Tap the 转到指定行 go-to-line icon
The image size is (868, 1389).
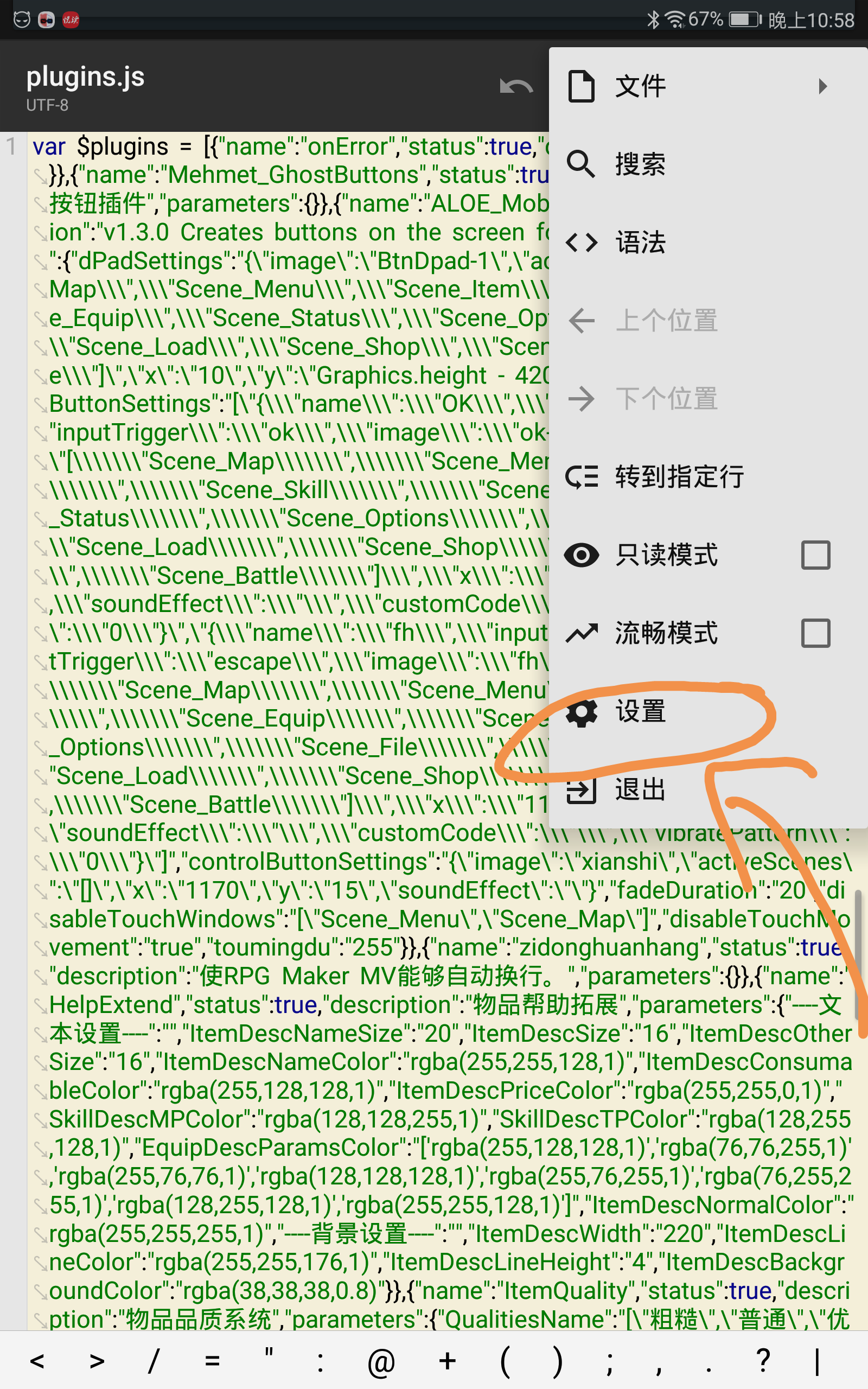pyautogui.click(x=581, y=476)
